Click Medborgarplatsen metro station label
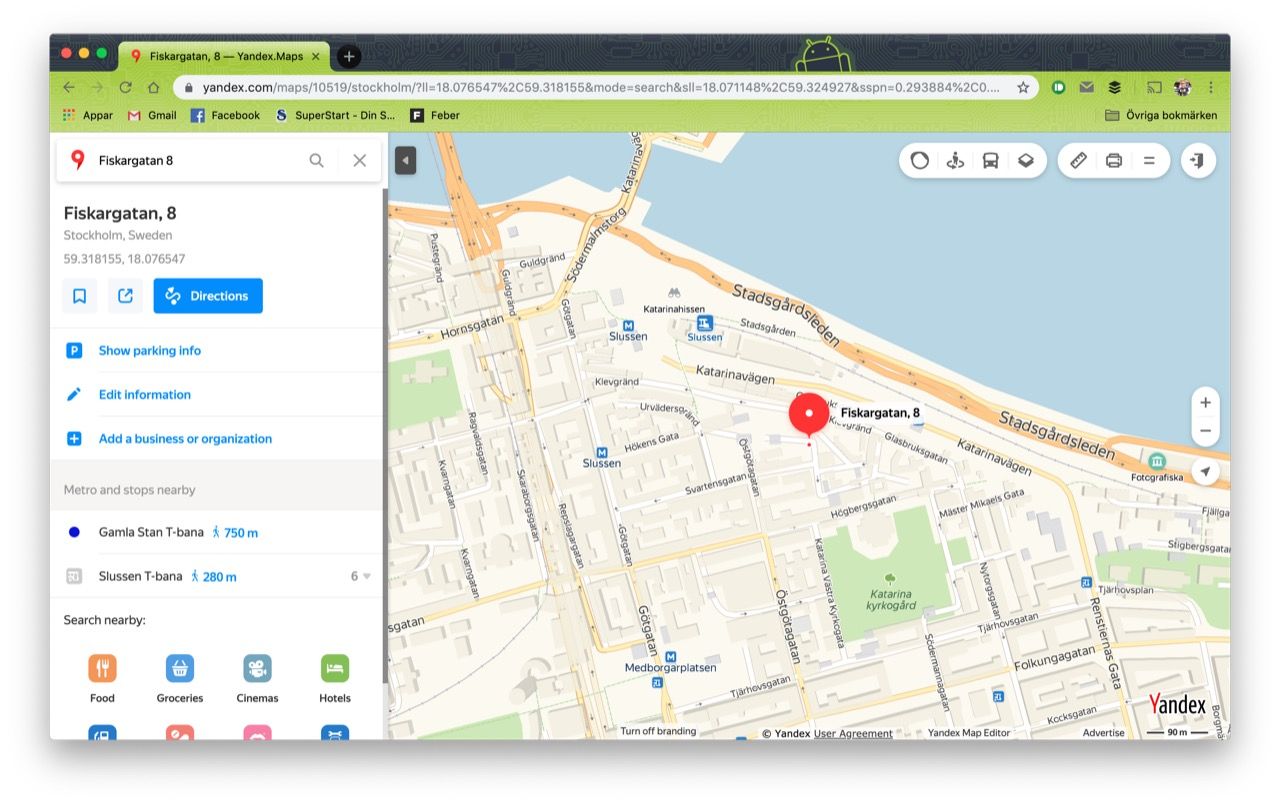The width and height of the screenshot is (1280, 805). coord(670,667)
